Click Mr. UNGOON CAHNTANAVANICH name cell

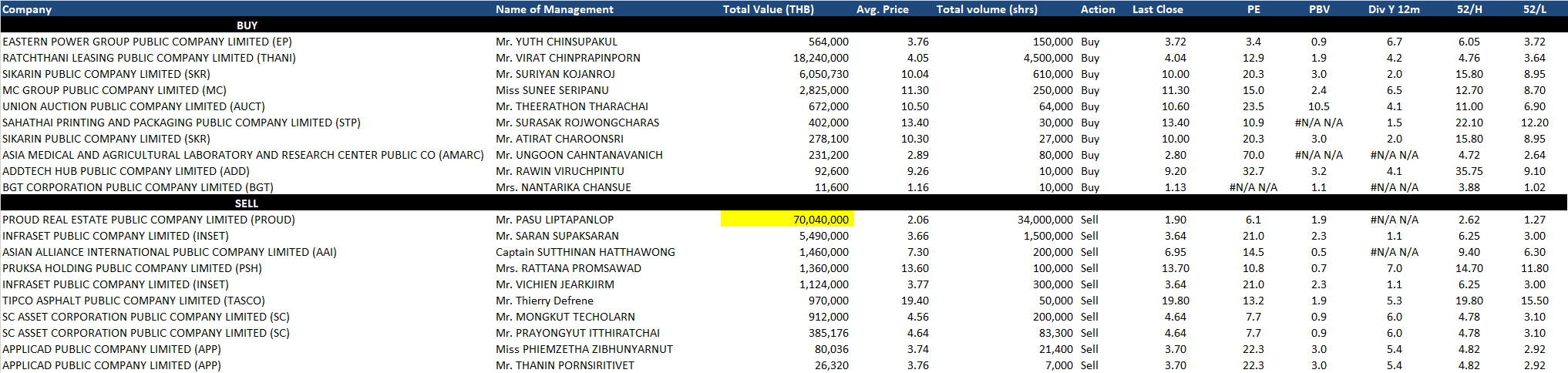tap(579, 155)
